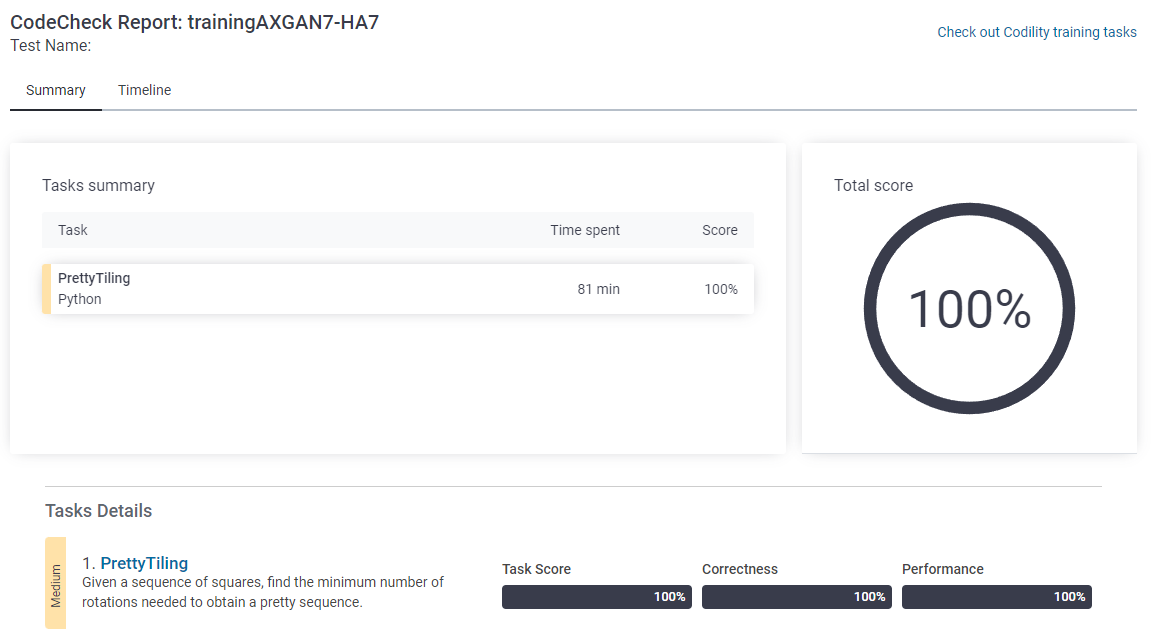Image resolution: width=1157 pixels, height=632 pixels.
Task: Click the Python language label
Action: tap(80, 299)
